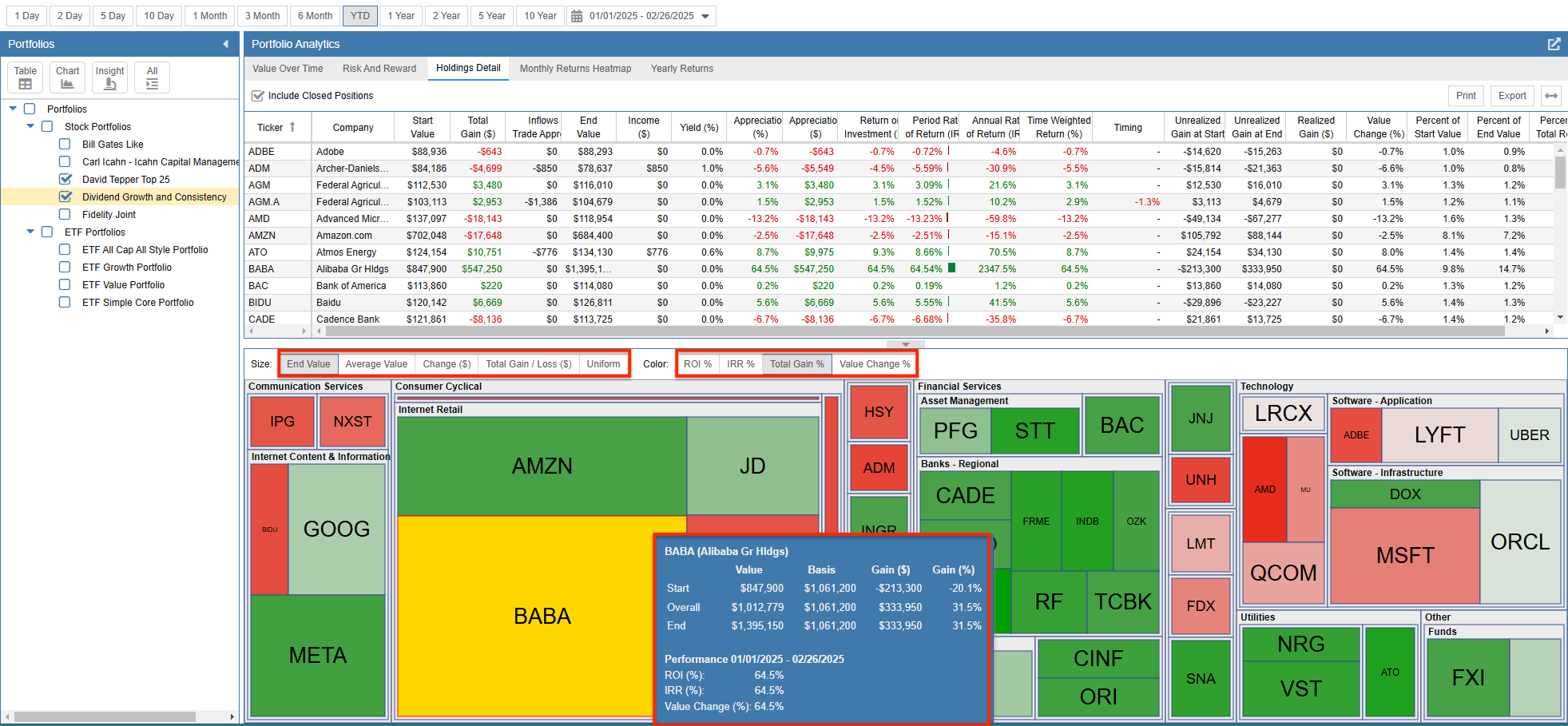Select the All view icon
This screenshot has width=1568, height=726.
pos(152,77)
